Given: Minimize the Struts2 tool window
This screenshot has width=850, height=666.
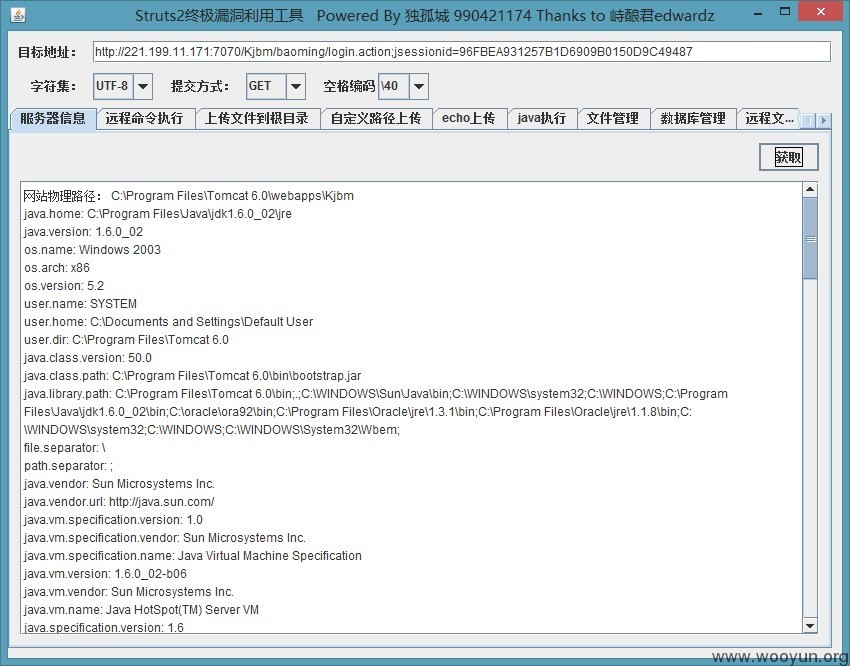Looking at the screenshot, I should click(x=756, y=11).
